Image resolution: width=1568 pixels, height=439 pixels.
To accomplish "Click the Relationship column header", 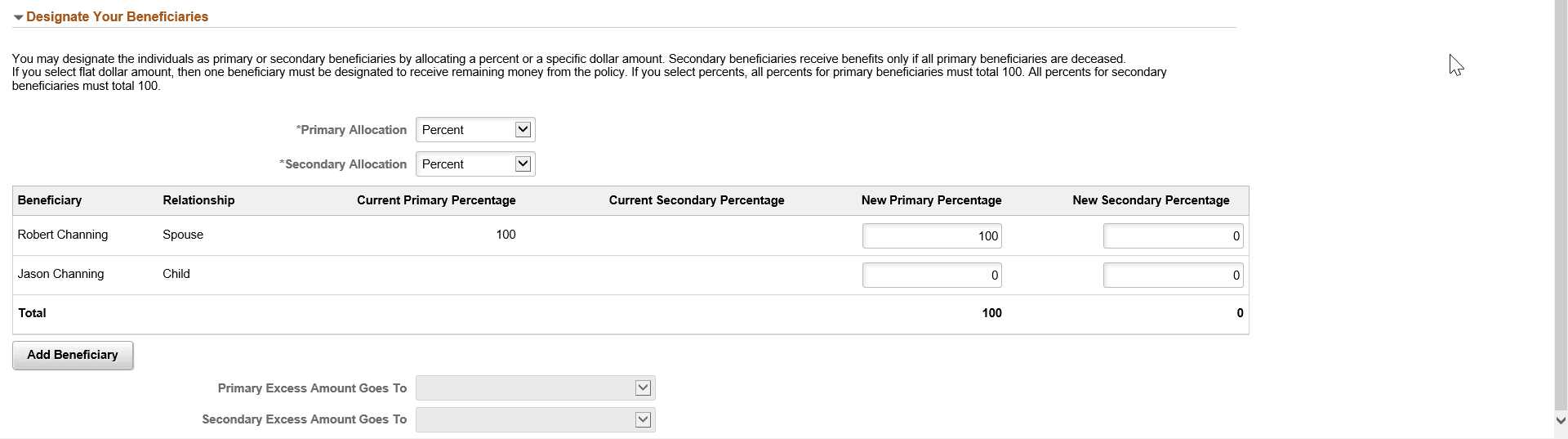I will click(x=198, y=200).
